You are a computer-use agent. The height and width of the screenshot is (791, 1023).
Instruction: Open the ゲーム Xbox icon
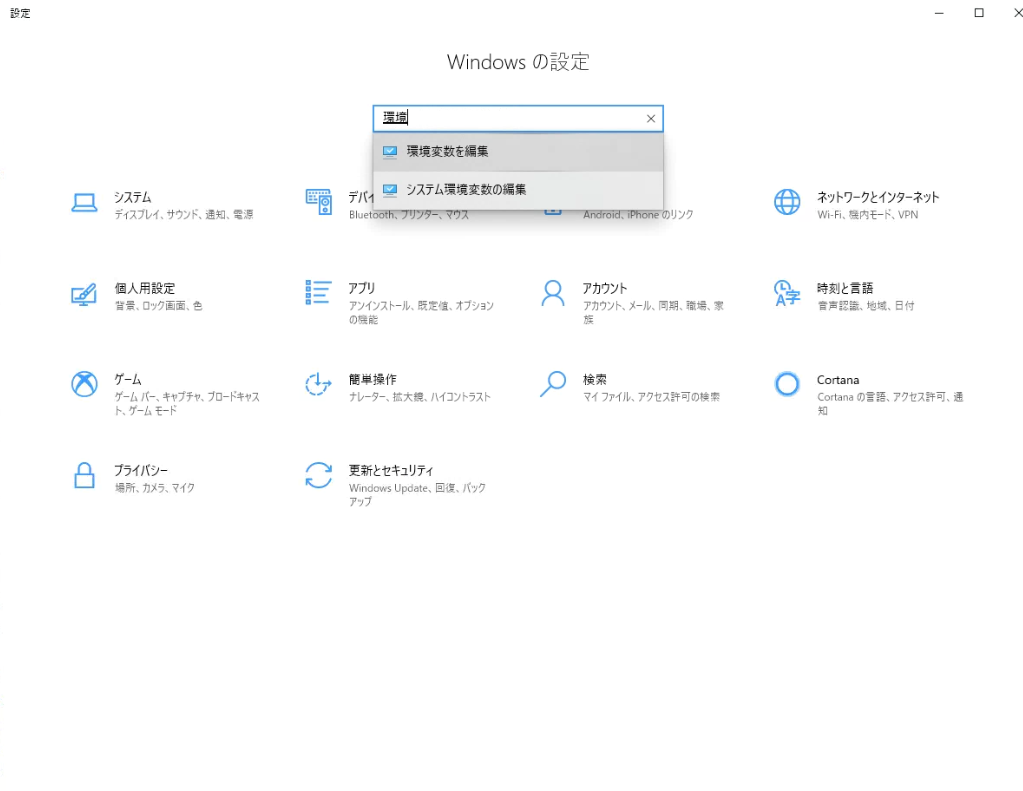(x=84, y=384)
